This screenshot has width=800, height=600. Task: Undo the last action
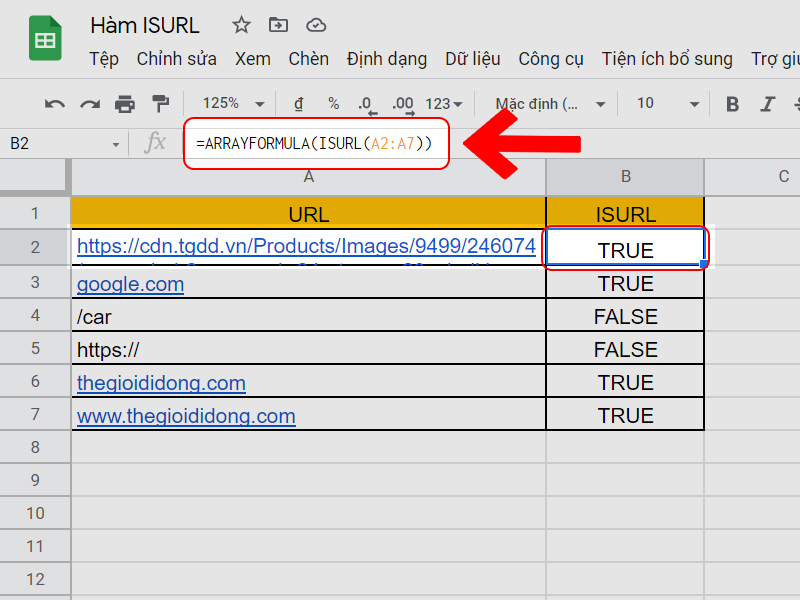point(55,104)
